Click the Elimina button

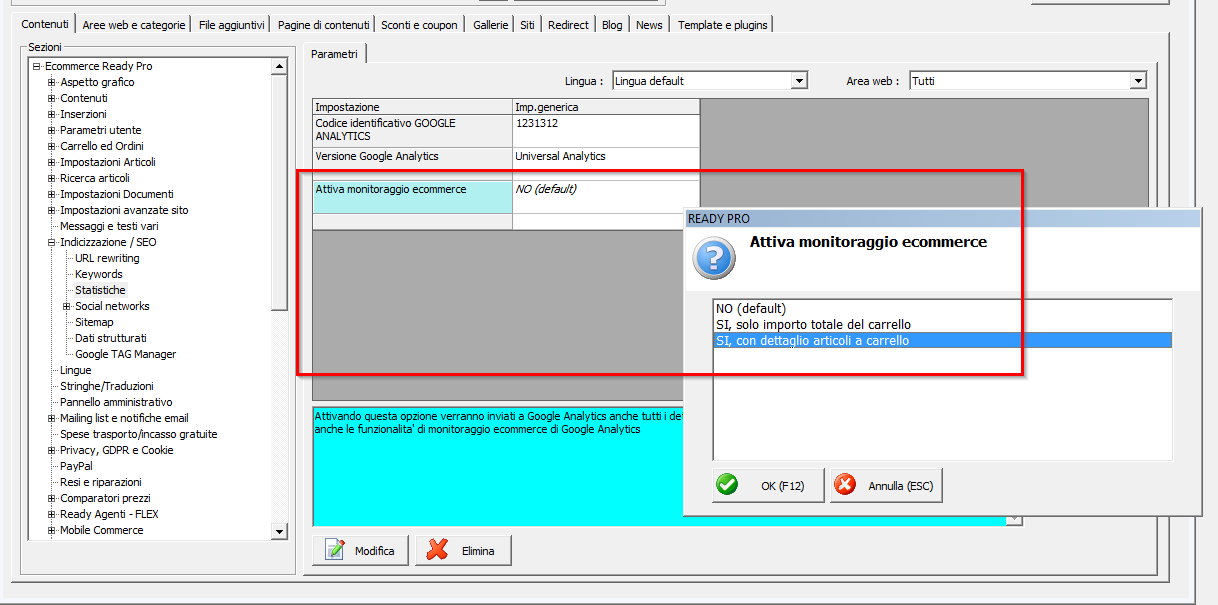(x=463, y=550)
